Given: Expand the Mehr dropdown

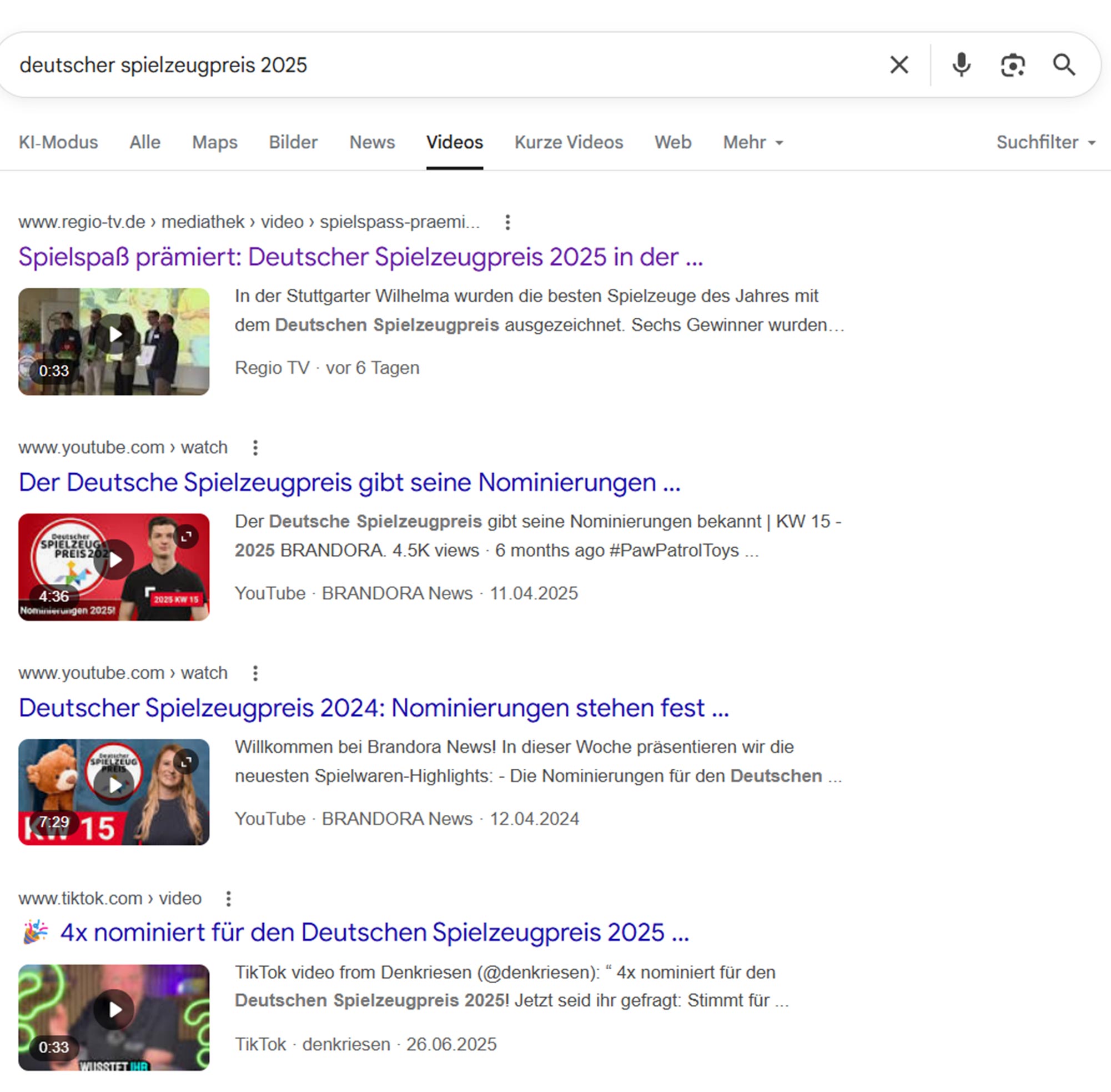Looking at the screenshot, I should pos(752,142).
